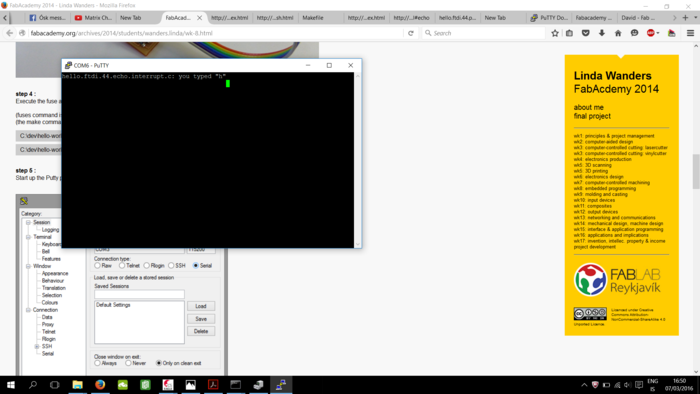
Task: Open wk13: networking and communications link
Action: tap(615, 217)
